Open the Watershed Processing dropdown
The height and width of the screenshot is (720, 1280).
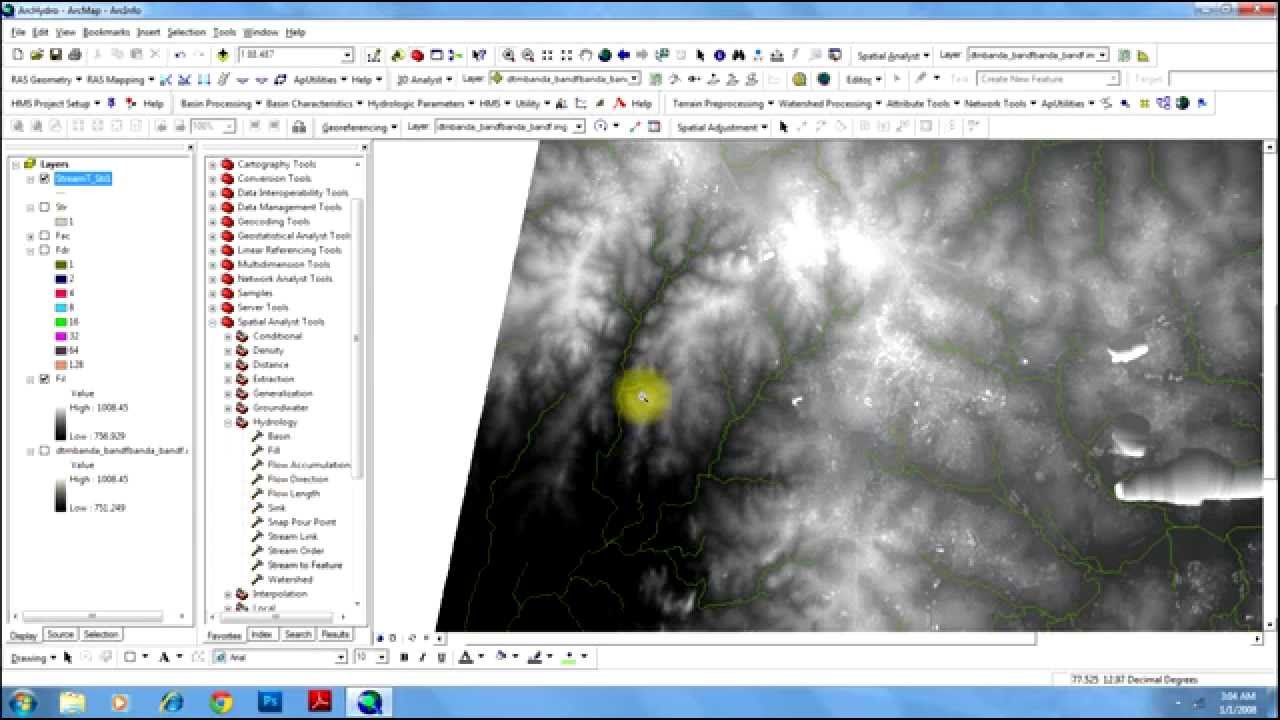pyautogui.click(x=829, y=103)
